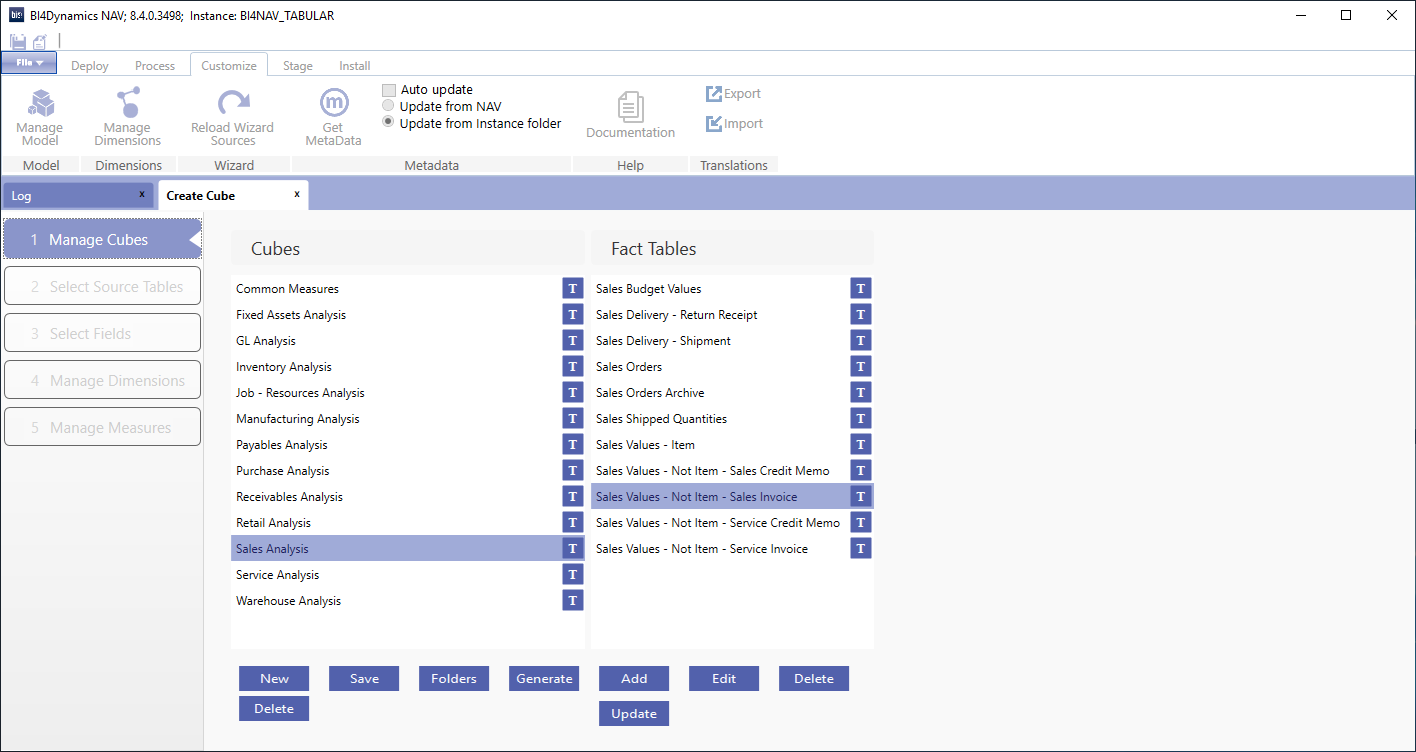Screen dimensions: 1416x752
Task: Click the T icon beside Sales Values - Item
Action: coord(860,445)
